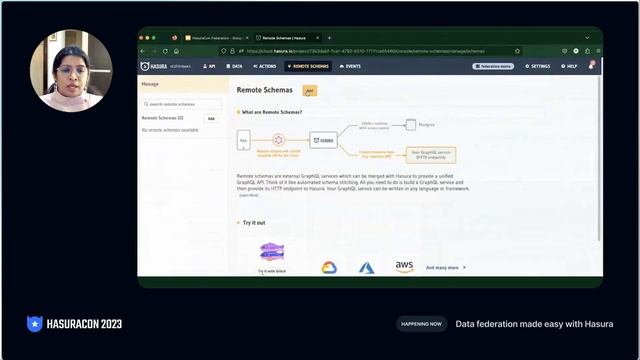
Task: Click the Azure logo
Action: 367,268
